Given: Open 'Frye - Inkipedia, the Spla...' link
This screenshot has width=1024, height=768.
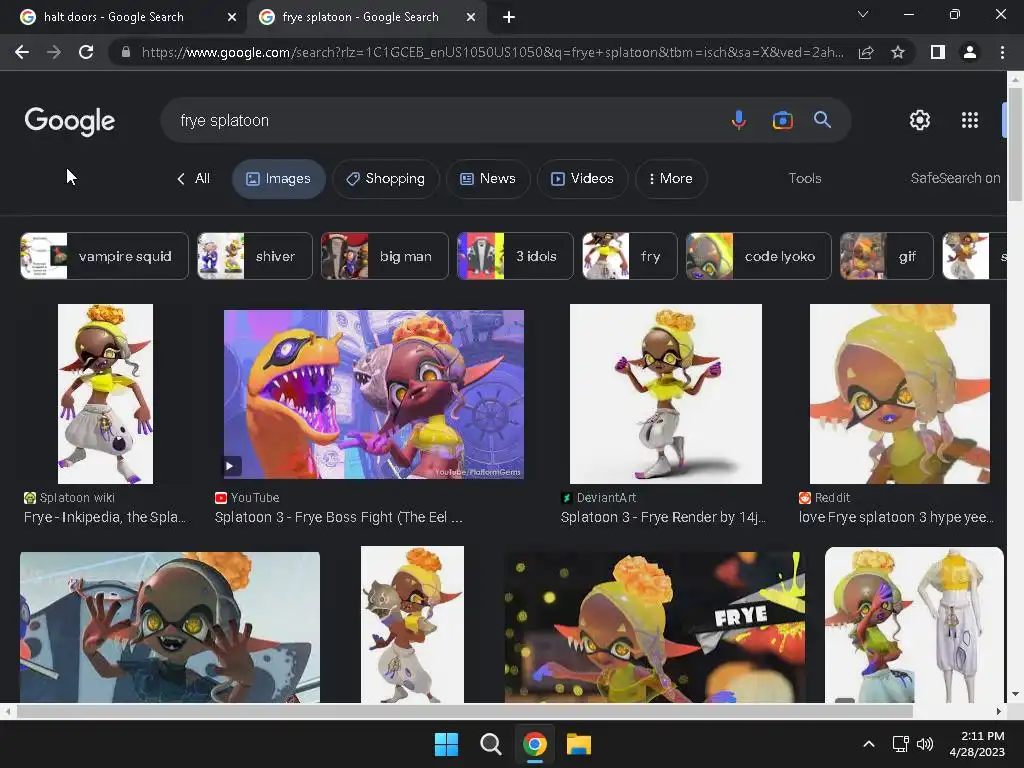Looking at the screenshot, I should [104, 517].
